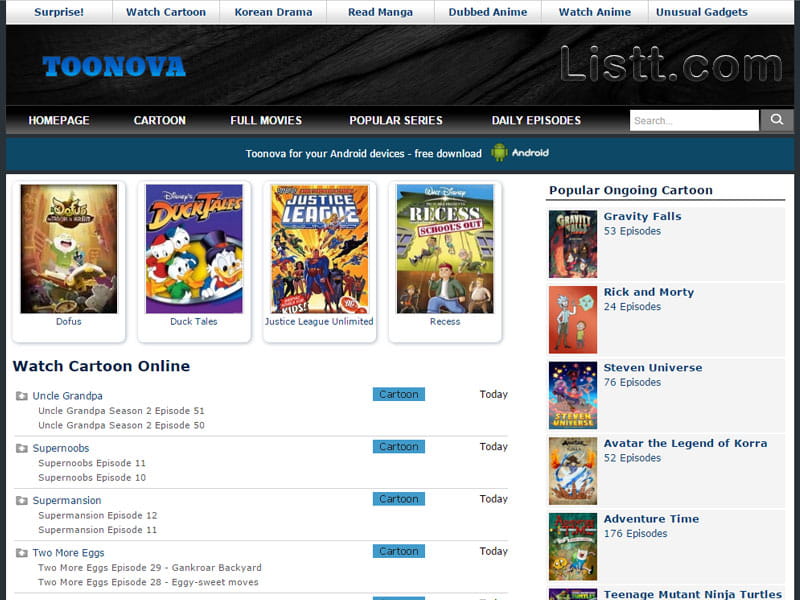This screenshot has height=600, width=800.
Task: Click folder icon beside Supernoobs
Action: (22, 449)
